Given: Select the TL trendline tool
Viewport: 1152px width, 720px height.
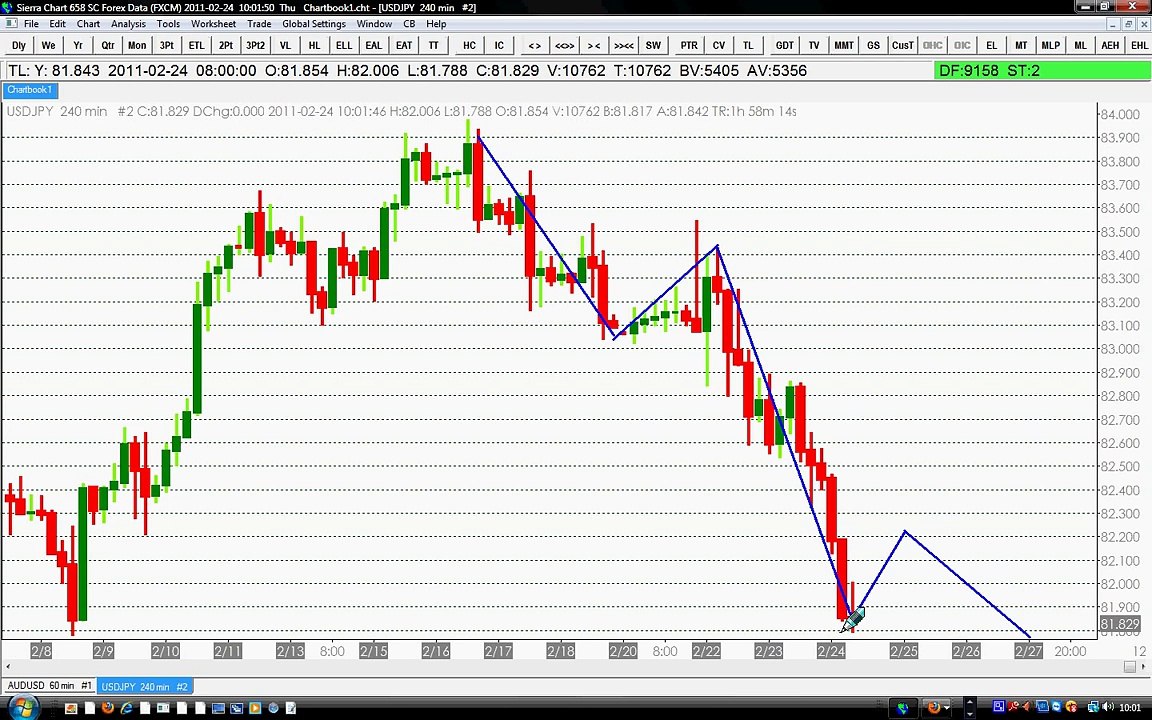Looking at the screenshot, I should (x=748, y=46).
